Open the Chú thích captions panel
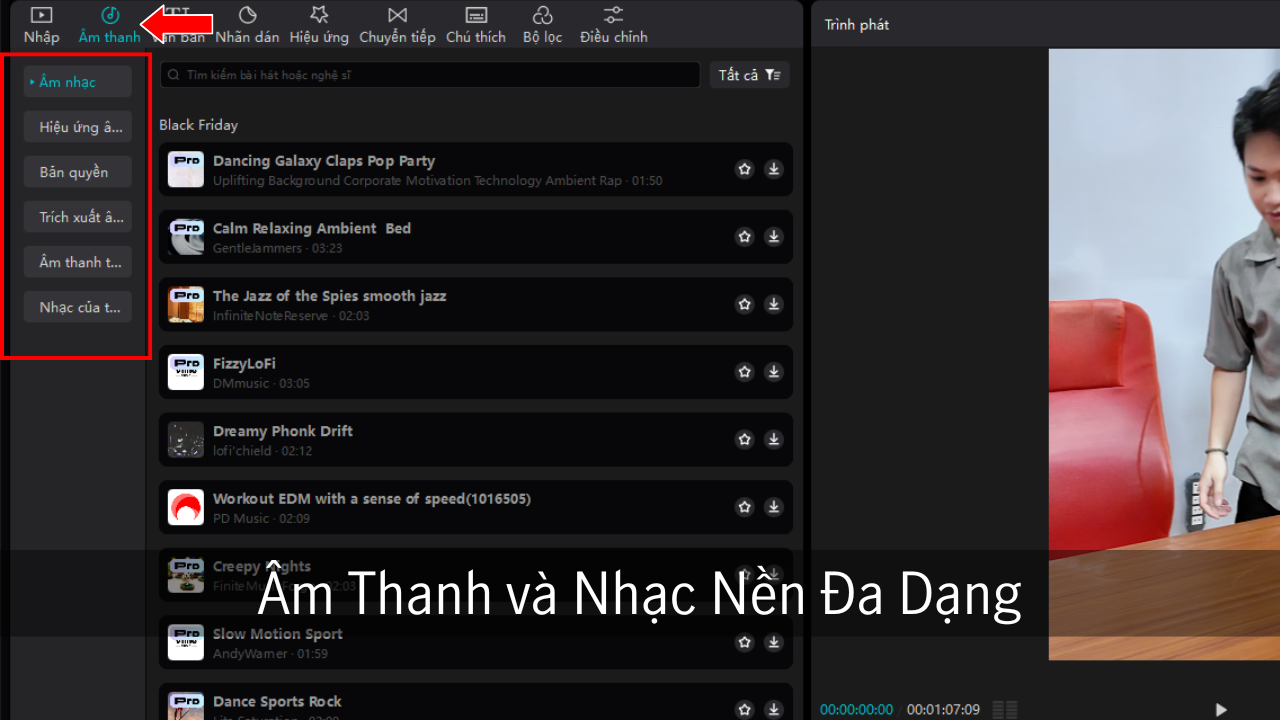The width and height of the screenshot is (1280, 720). pos(476,25)
